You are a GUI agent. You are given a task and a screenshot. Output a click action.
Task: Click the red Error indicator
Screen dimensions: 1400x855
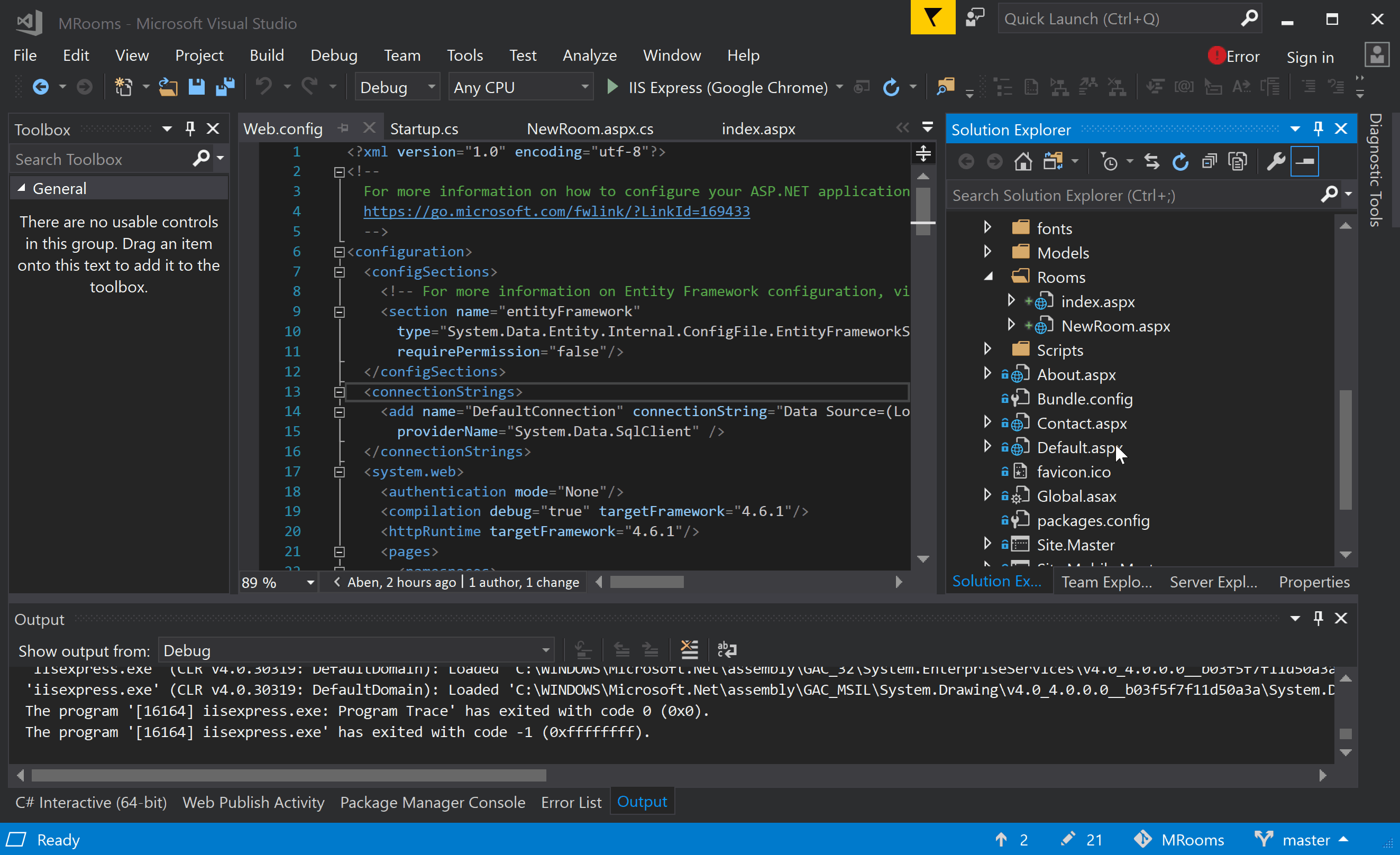click(x=1234, y=56)
